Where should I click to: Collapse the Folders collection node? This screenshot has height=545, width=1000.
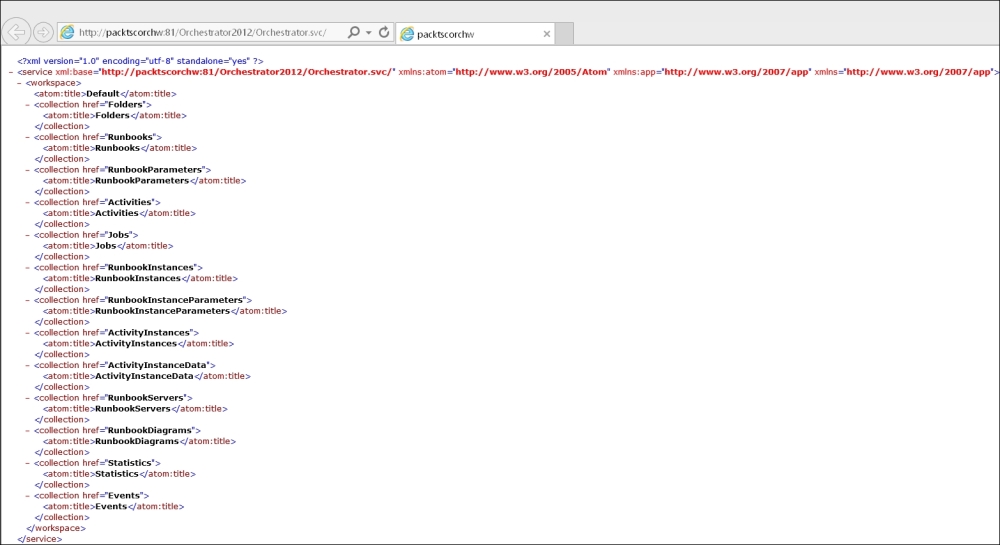[x=28, y=104]
